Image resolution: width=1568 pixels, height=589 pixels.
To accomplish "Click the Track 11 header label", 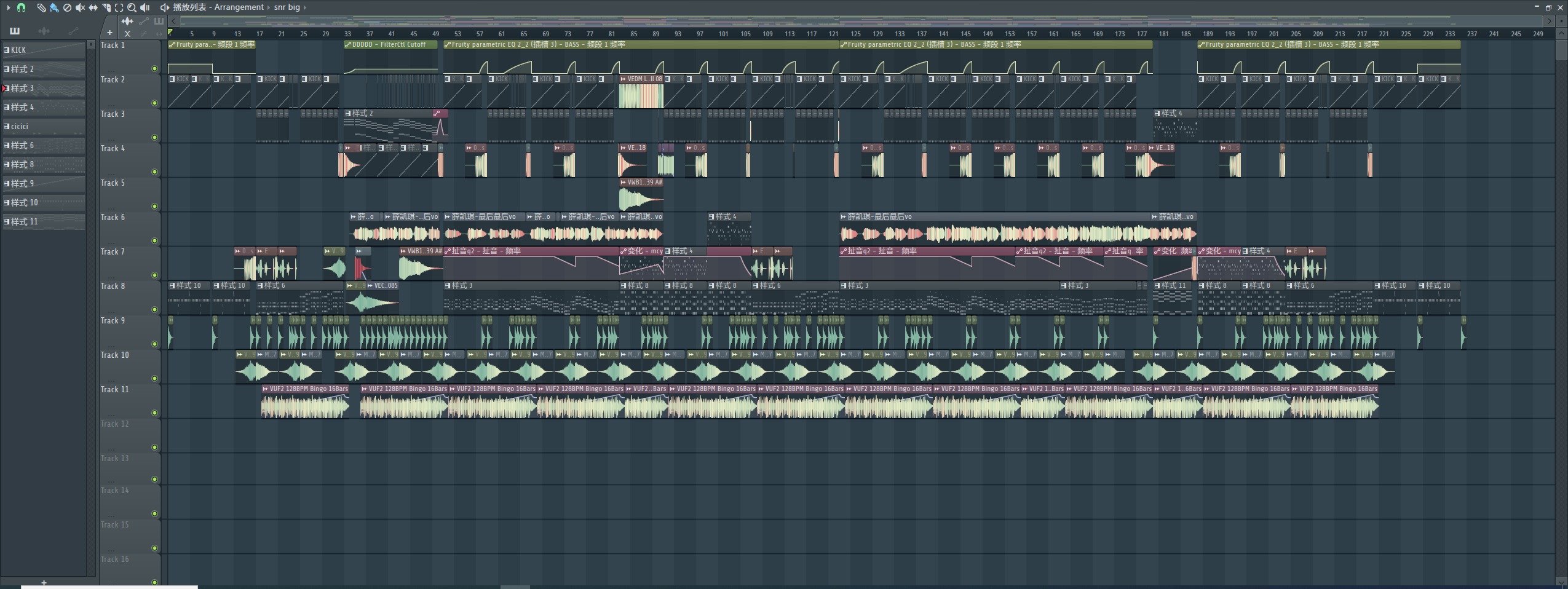I will 115,389.
